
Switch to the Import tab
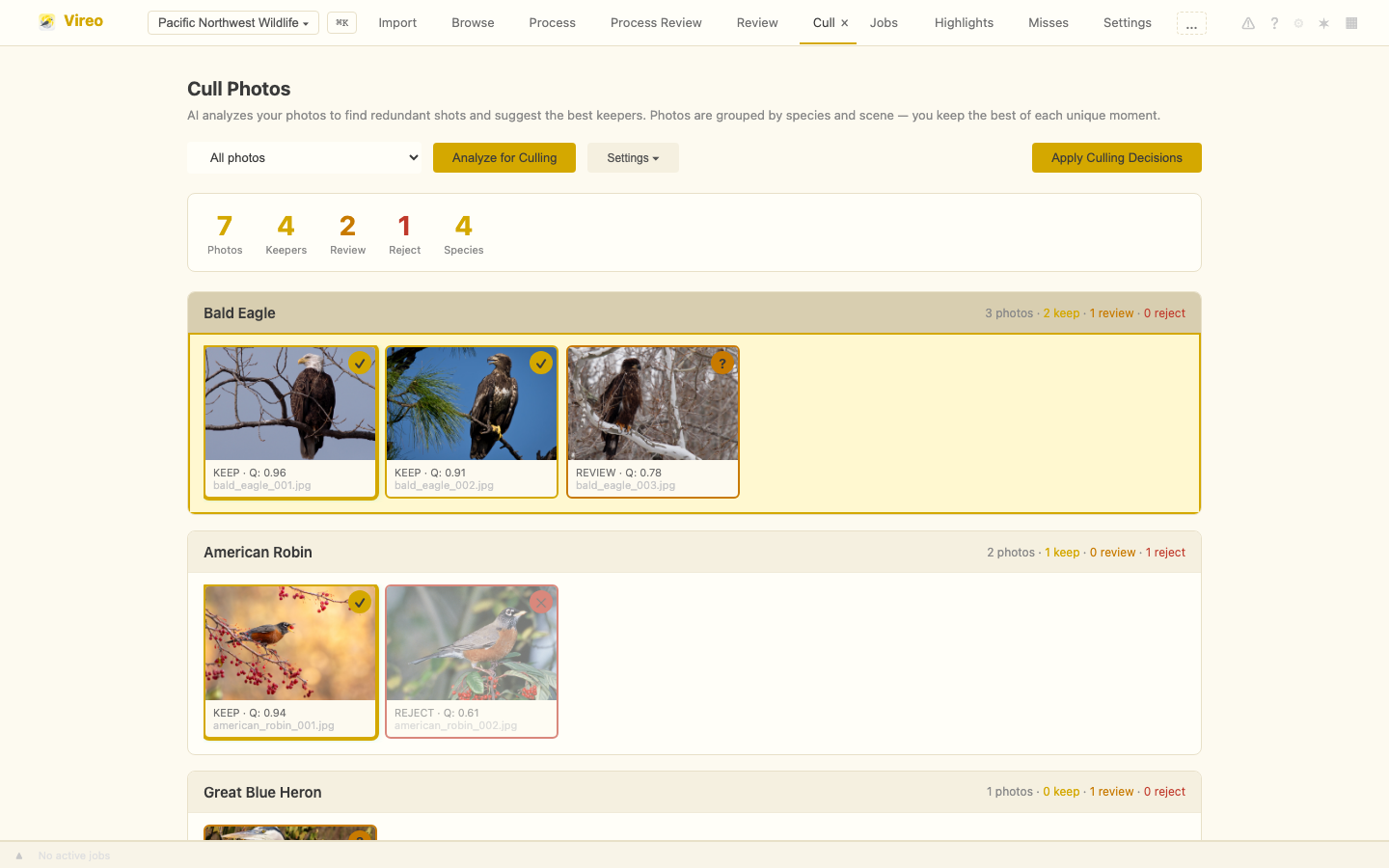397,23
